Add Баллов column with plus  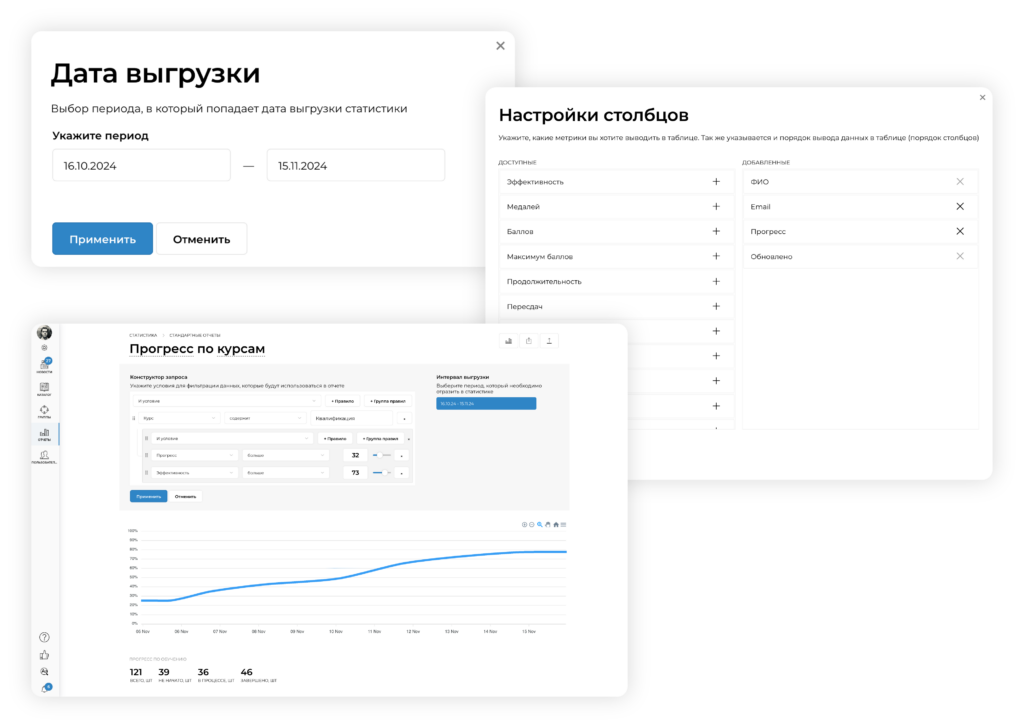pyautogui.click(x=716, y=231)
